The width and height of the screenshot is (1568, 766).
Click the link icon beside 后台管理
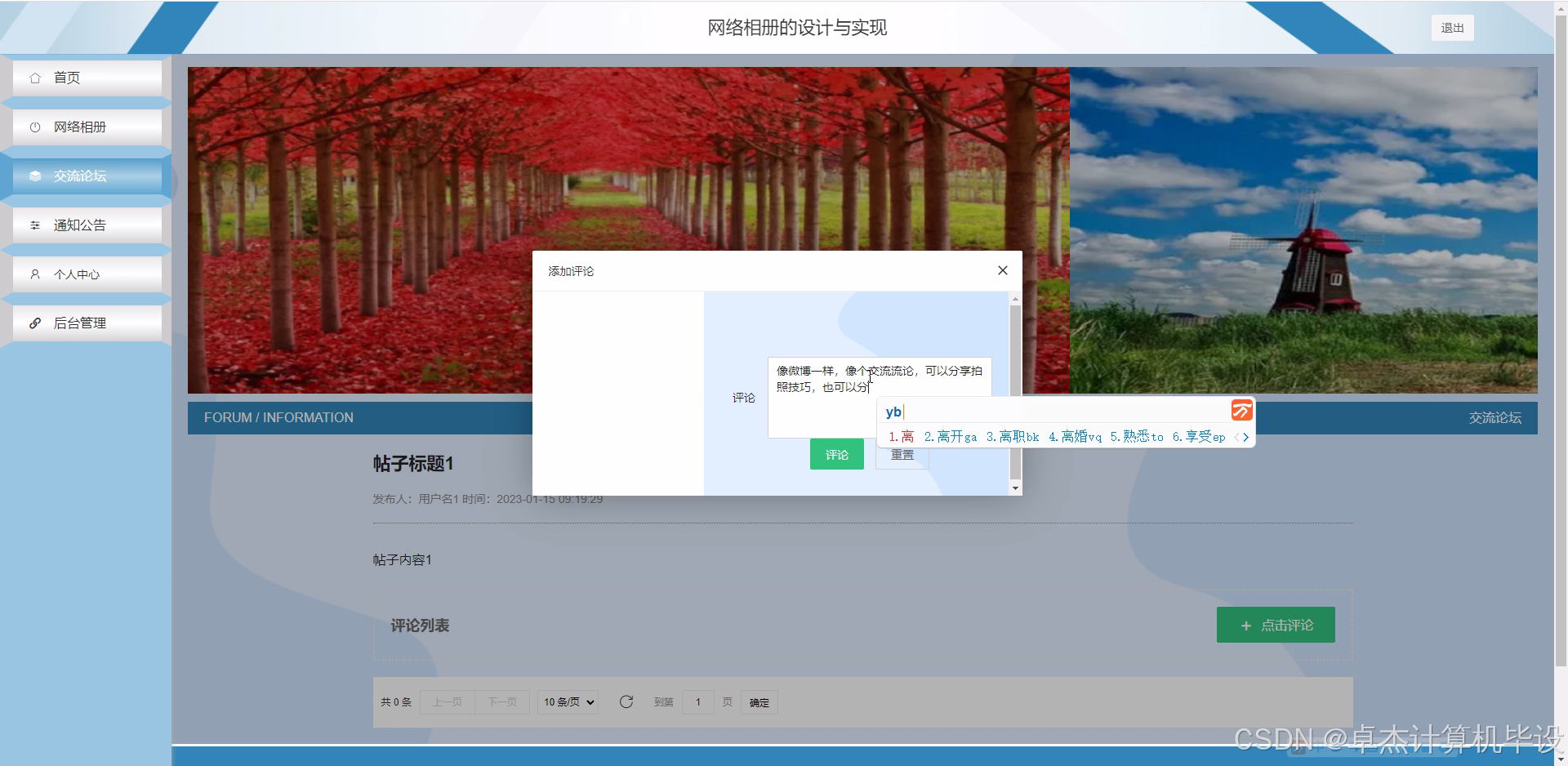(x=35, y=323)
